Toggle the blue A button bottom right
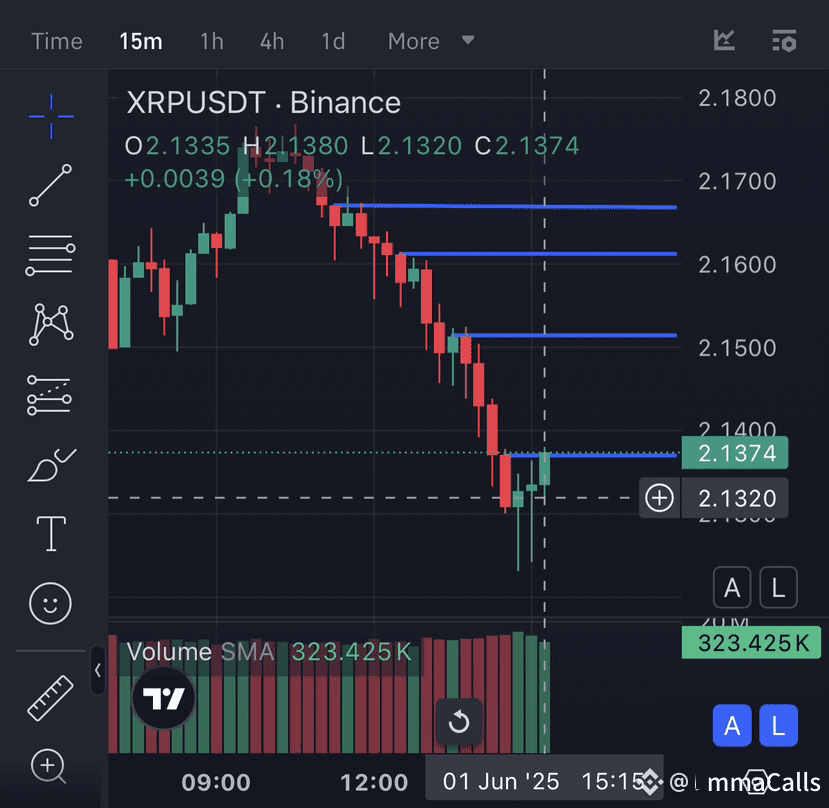This screenshot has height=808, width=829. tap(732, 726)
